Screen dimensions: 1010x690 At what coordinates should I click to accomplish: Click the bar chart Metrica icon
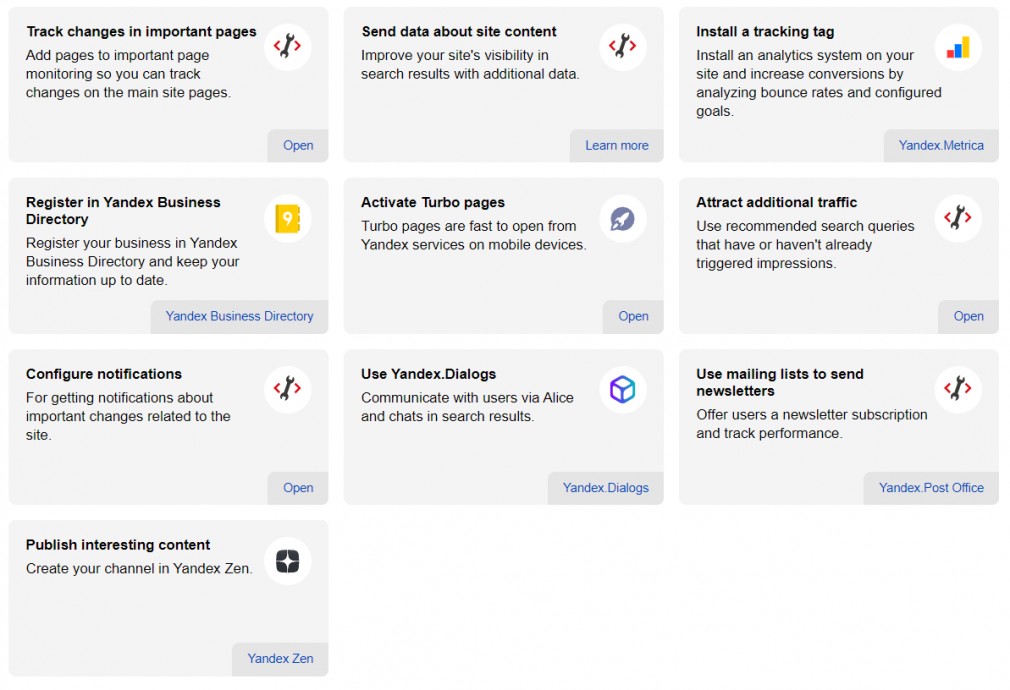958,47
